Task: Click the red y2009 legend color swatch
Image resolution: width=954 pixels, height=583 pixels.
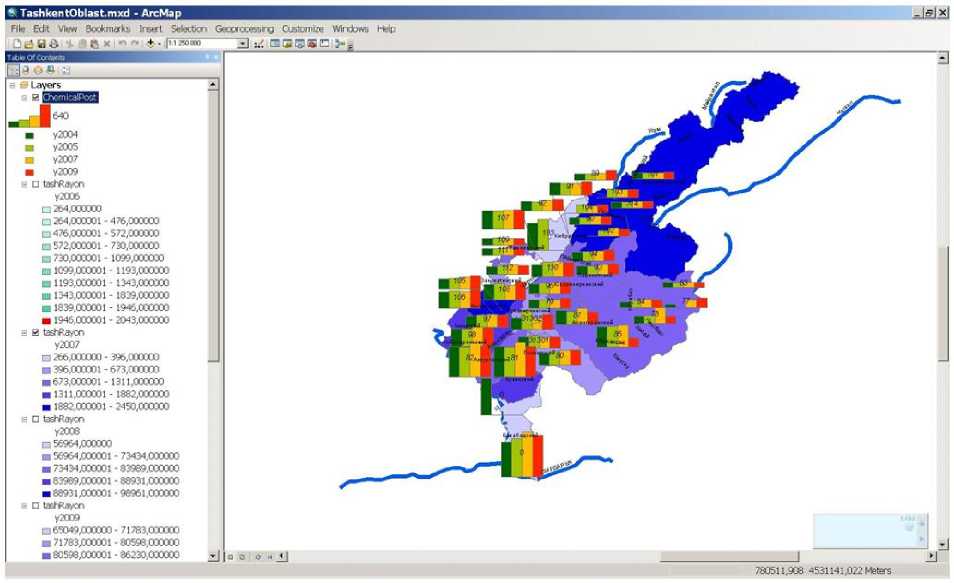Action: coord(29,172)
